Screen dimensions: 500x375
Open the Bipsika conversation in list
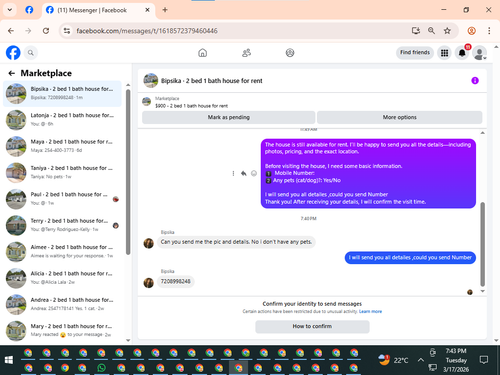[62, 93]
